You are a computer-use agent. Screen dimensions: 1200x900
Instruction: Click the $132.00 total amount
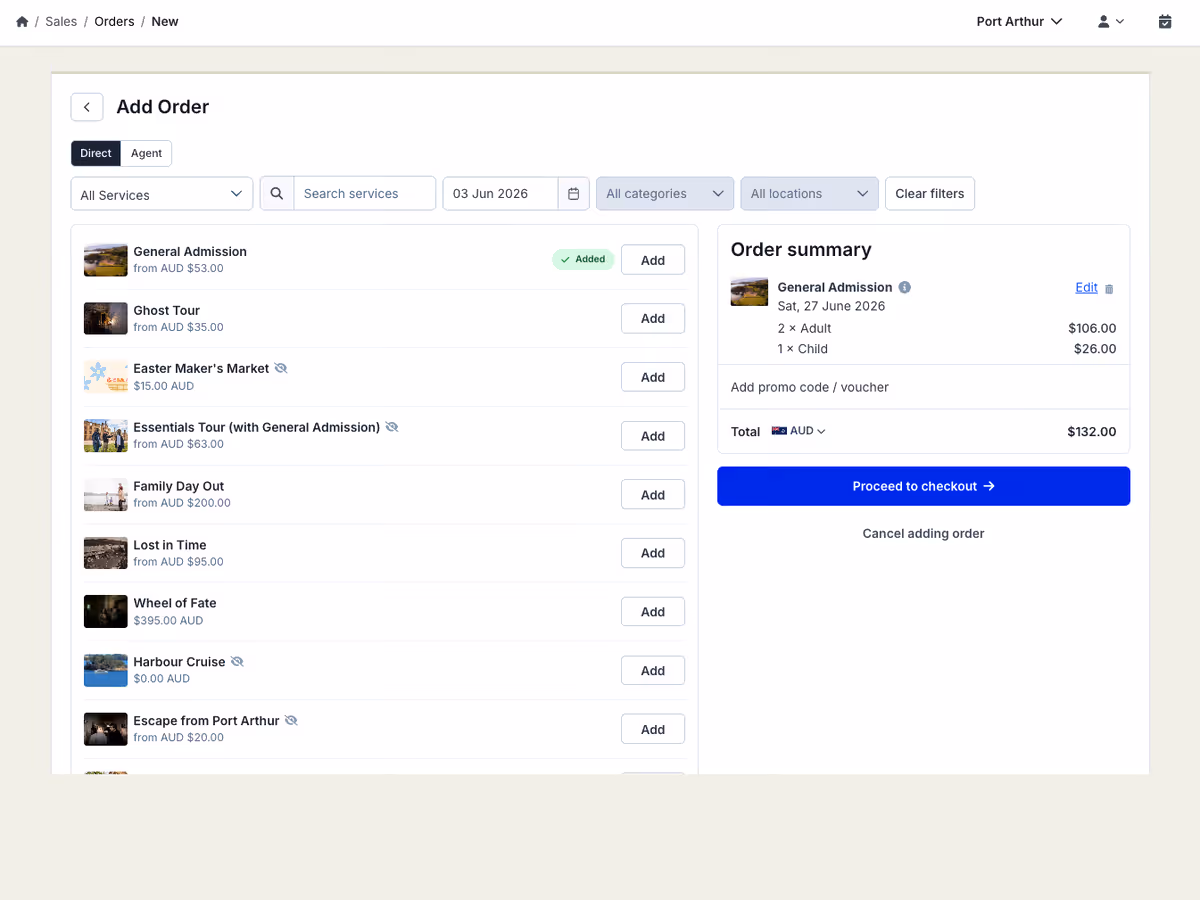[x=1092, y=432]
